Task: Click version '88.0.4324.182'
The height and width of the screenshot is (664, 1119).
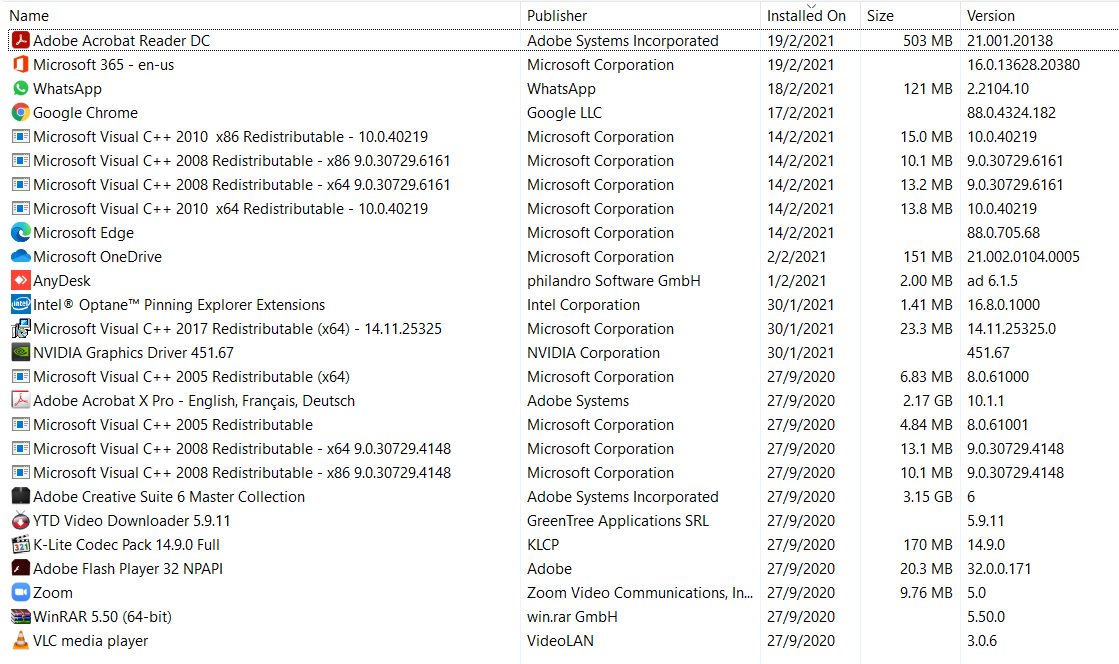Action: pyautogui.click(x=1011, y=113)
